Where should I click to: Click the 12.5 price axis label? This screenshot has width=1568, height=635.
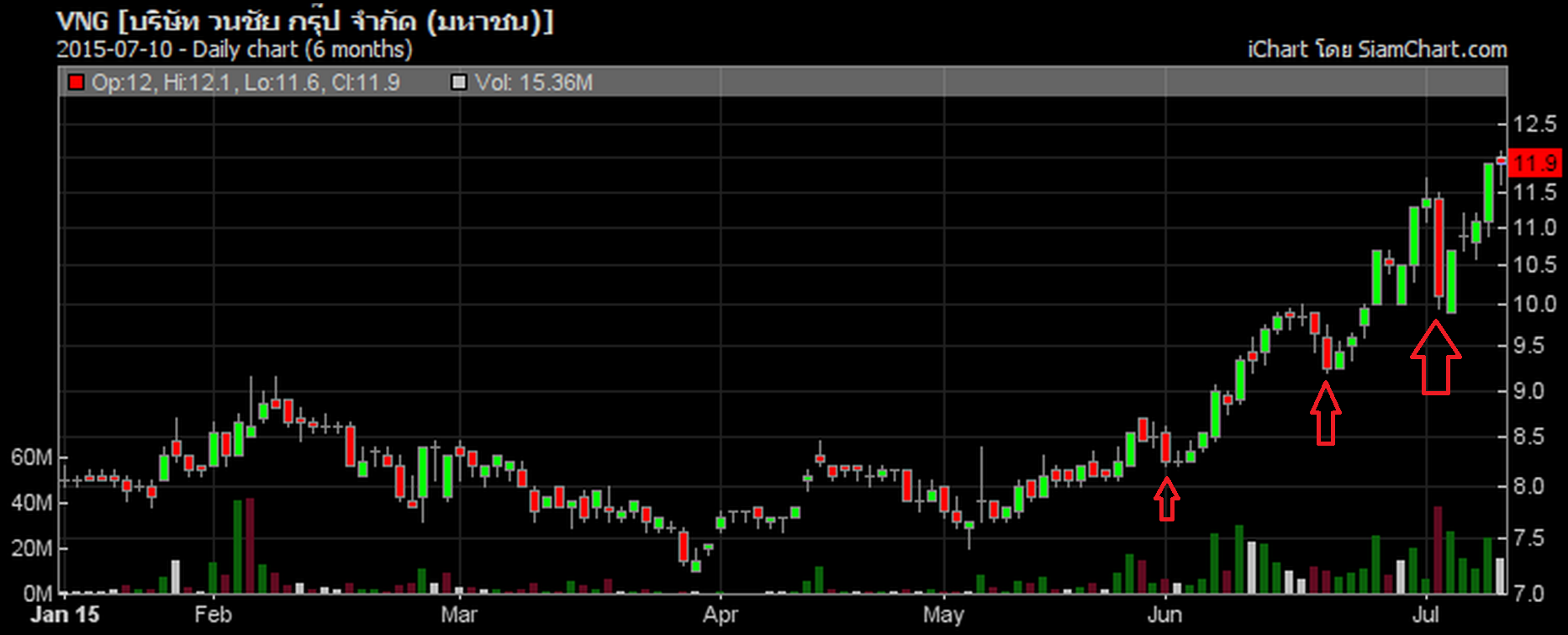[1534, 124]
